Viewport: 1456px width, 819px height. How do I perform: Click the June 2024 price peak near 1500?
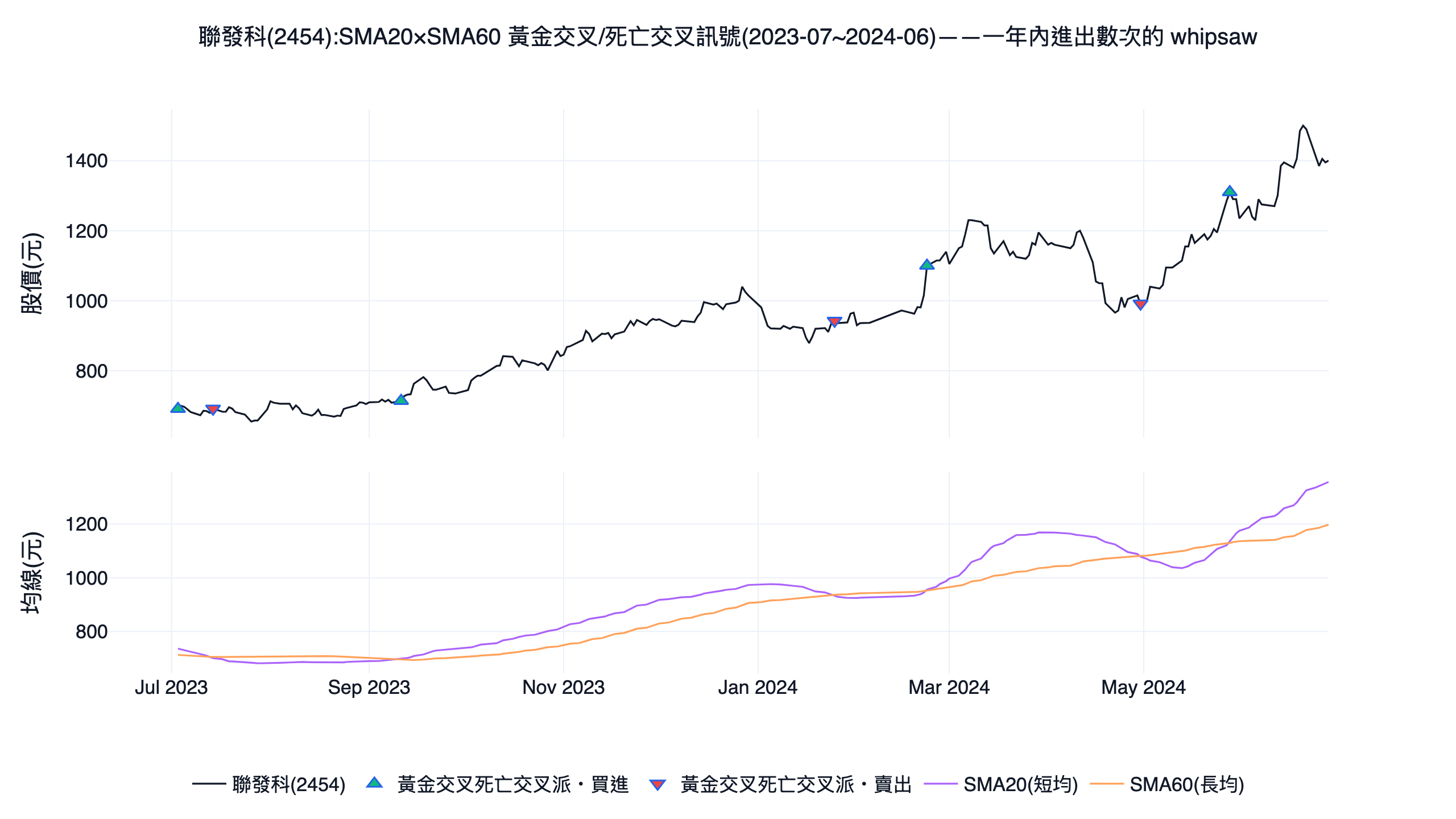pos(1303,126)
